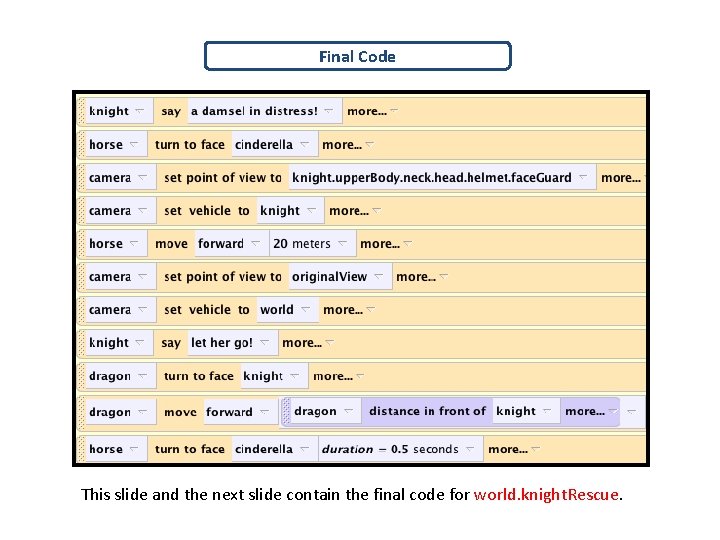Viewport: 720px width, 540px height.
Task: Open camera dropdown in set vehicle to world row
Action: pos(120,310)
